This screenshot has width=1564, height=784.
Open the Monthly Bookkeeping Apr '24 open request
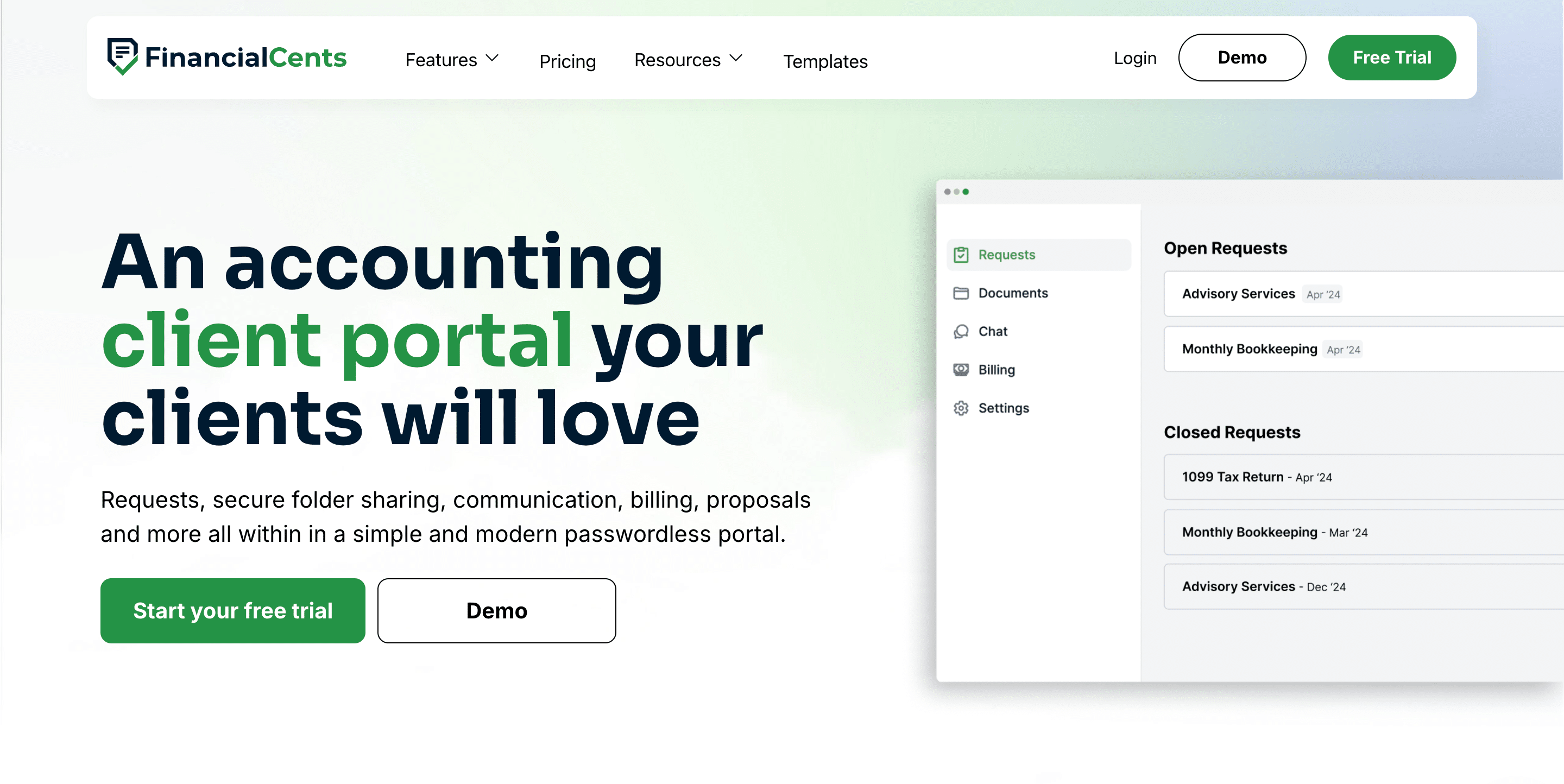click(1363, 349)
